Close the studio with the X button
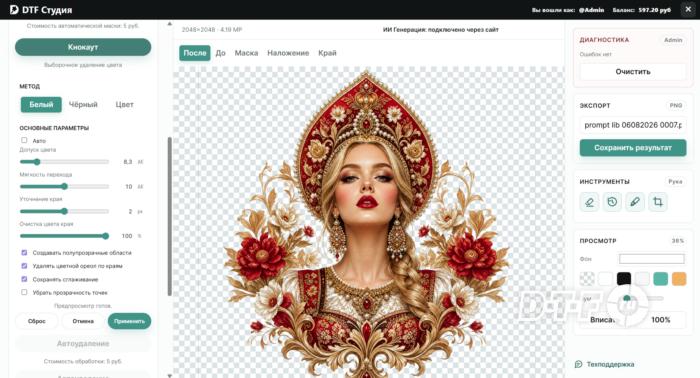 (x=688, y=9)
